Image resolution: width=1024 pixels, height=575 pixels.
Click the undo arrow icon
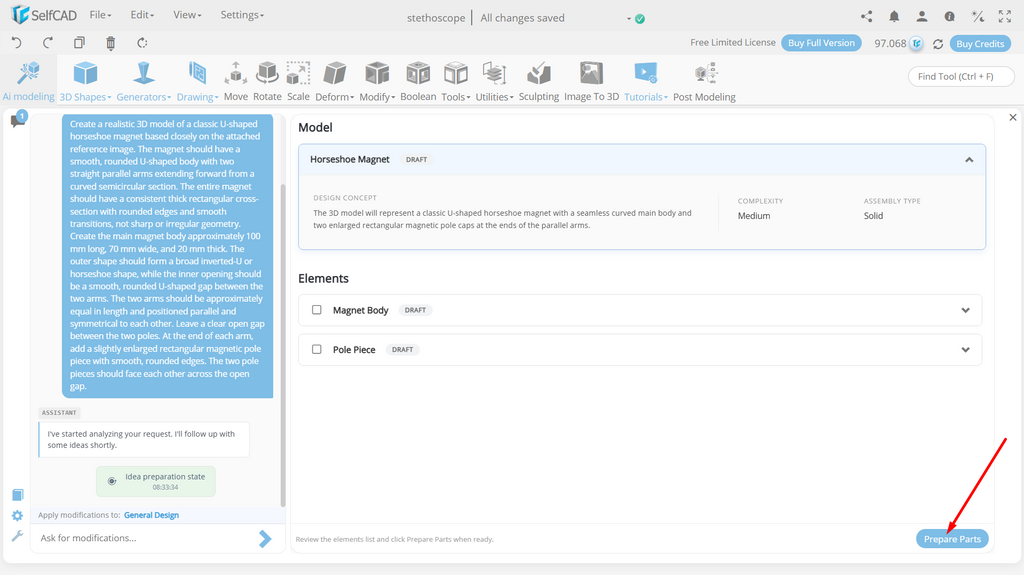coord(17,43)
